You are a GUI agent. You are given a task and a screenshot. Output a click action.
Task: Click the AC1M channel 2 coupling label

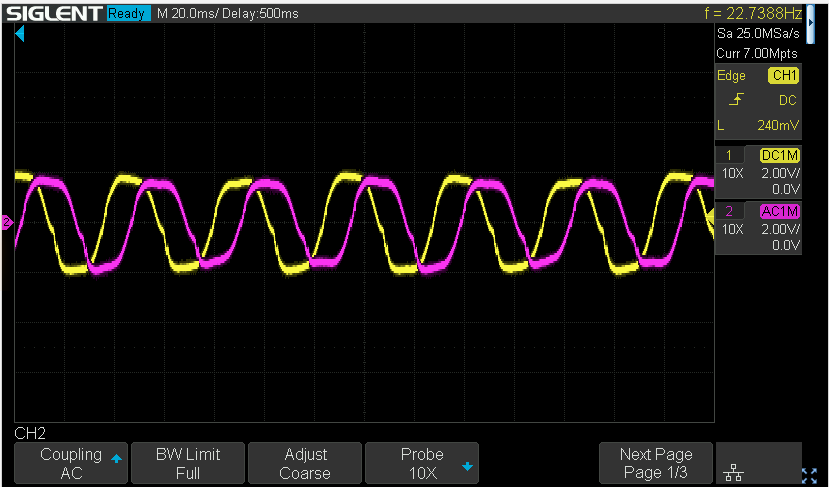pos(780,212)
